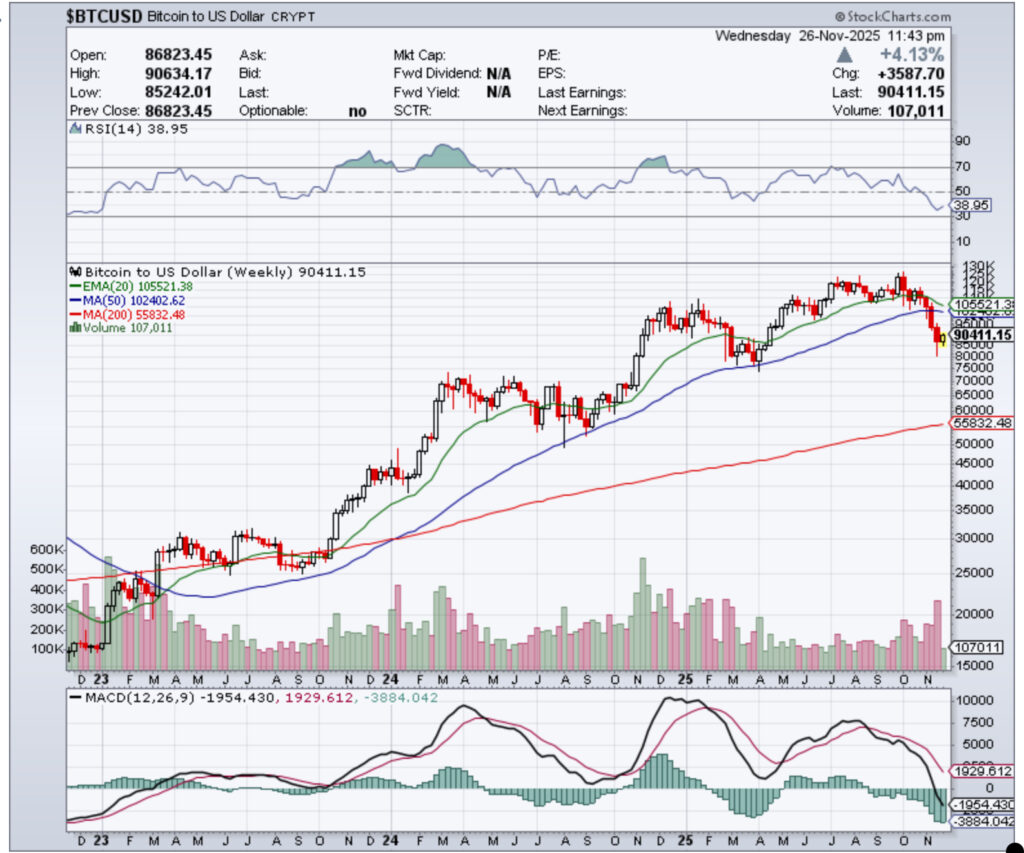Click the 107011 volume axis tag
Viewport: 1024px width, 853px height.
coord(977,647)
